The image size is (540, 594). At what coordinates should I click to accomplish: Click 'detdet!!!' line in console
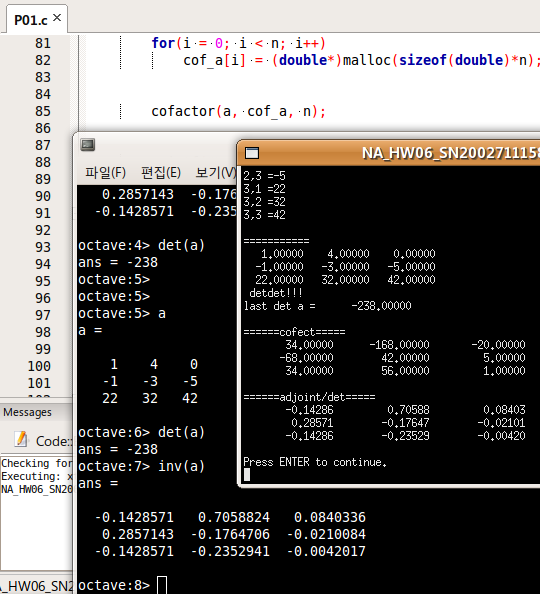[276, 293]
